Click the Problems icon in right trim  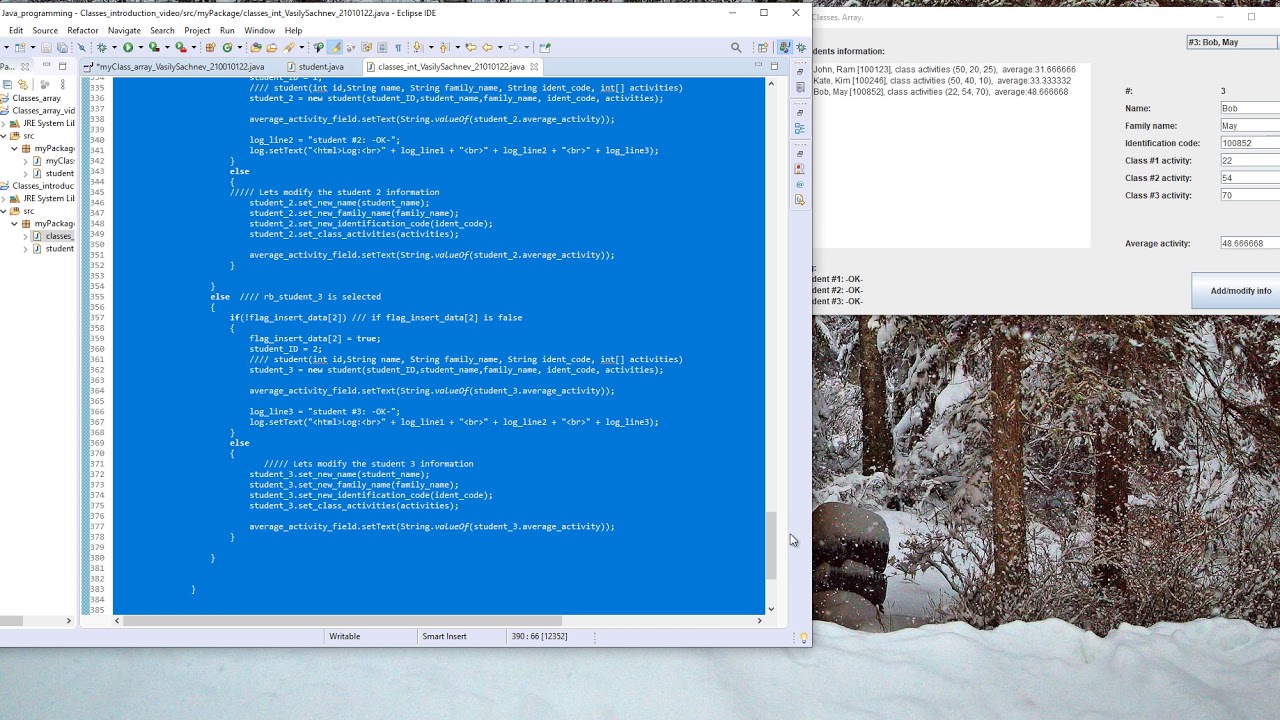click(x=800, y=169)
